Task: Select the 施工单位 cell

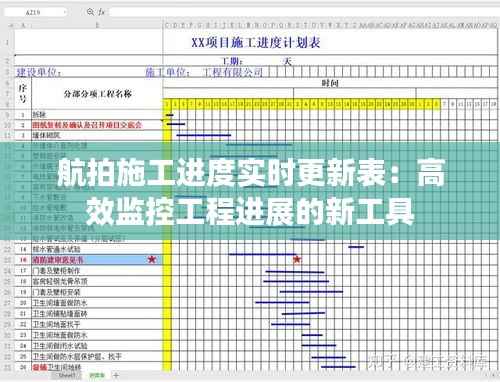Action: point(168,72)
